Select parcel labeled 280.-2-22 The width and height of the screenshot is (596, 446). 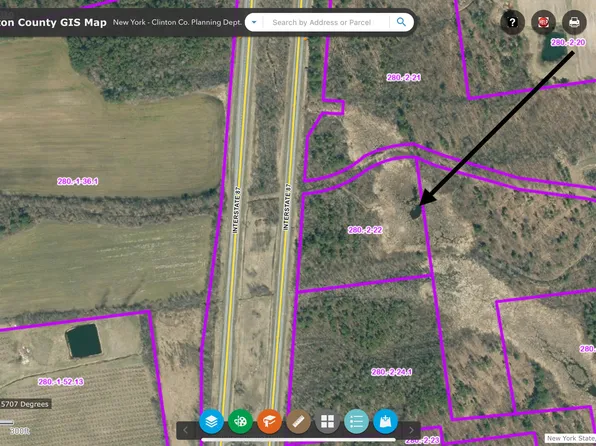tap(365, 230)
